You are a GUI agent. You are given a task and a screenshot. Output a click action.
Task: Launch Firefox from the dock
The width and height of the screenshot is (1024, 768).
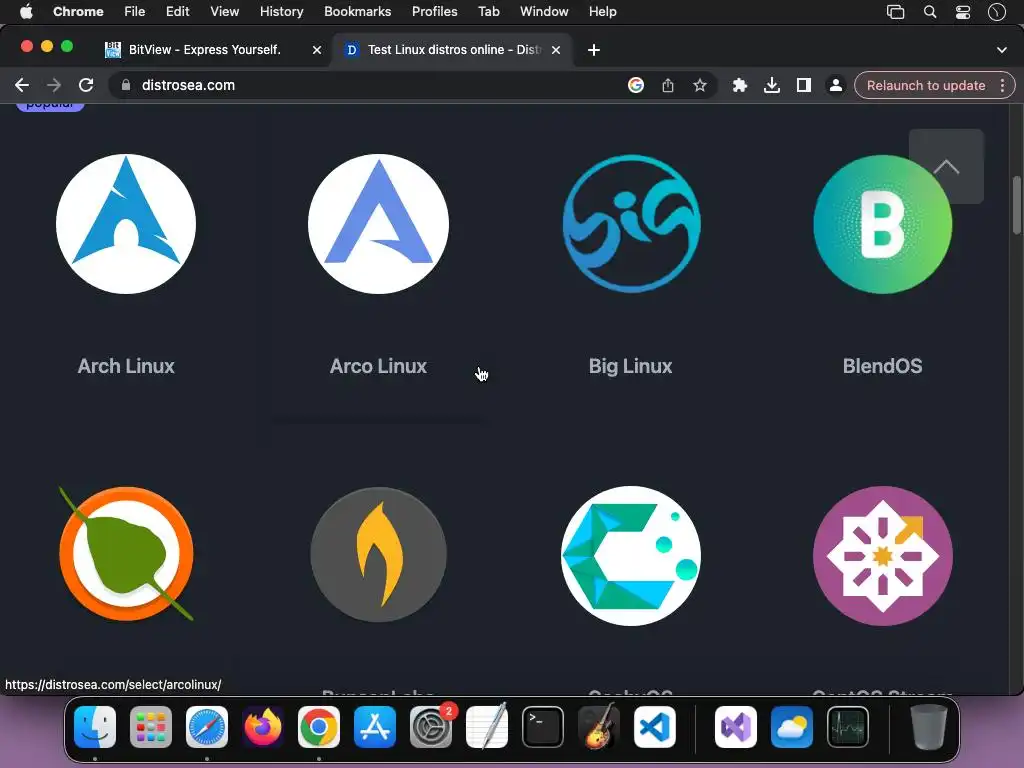(x=263, y=727)
